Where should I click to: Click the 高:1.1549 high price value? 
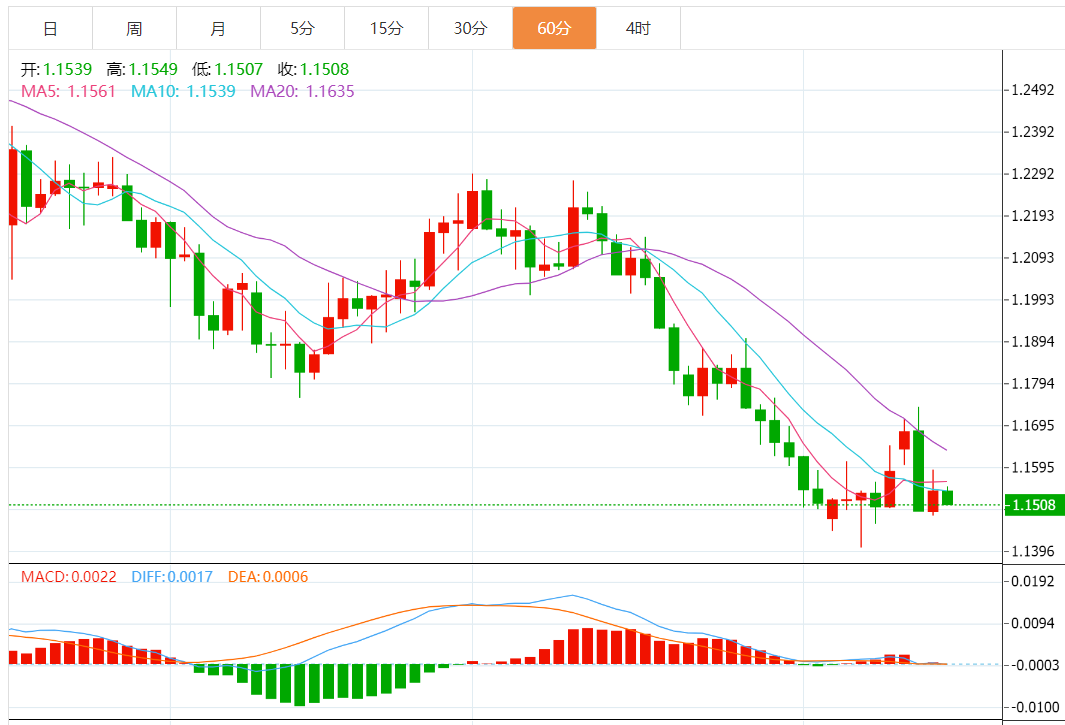[142, 69]
